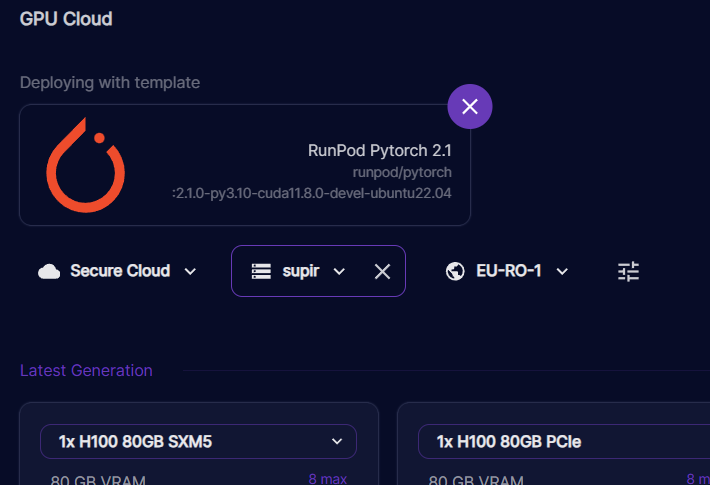Click 80 GB VRAM under H100 SXM5
The image size is (710, 485).
coord(98,480)
